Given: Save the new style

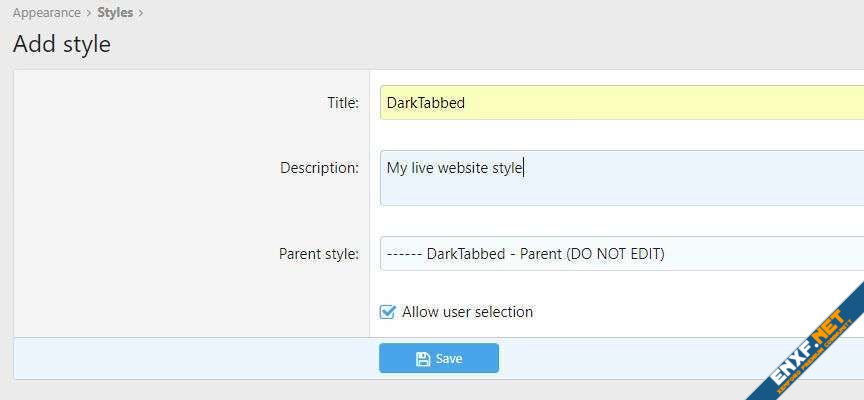Looking at the screenshot, I should tap(439, 358).
